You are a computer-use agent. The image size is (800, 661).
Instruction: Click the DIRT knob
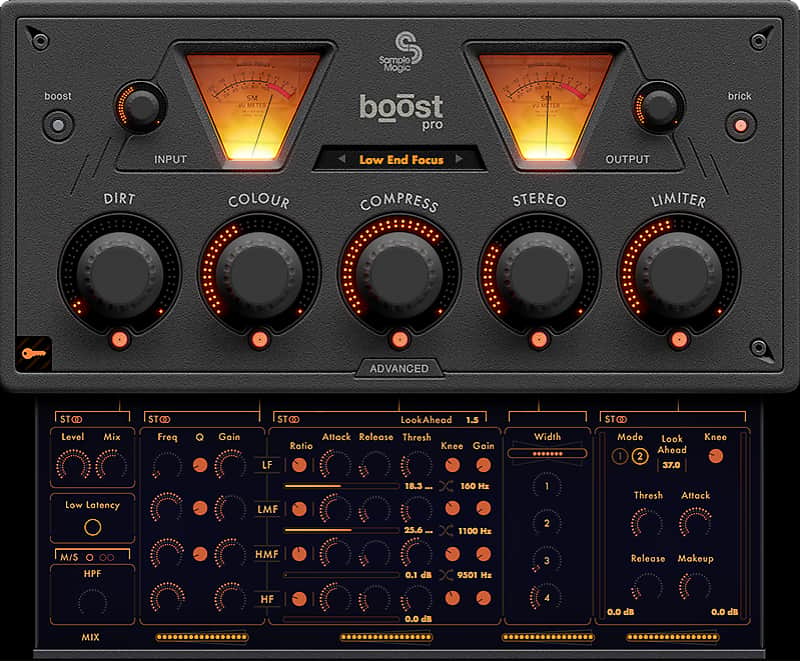coord(119,274)
